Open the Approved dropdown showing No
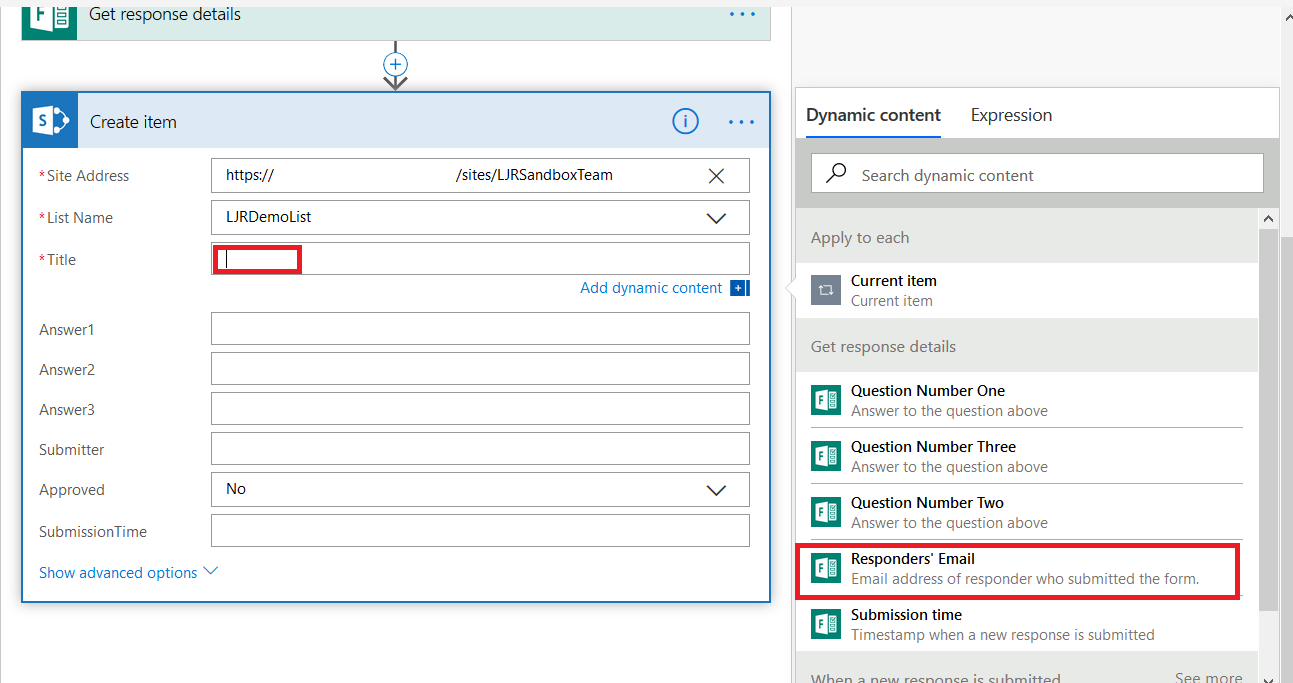Viewport: 1293px width, 683px height. click(x=716, y=490)
